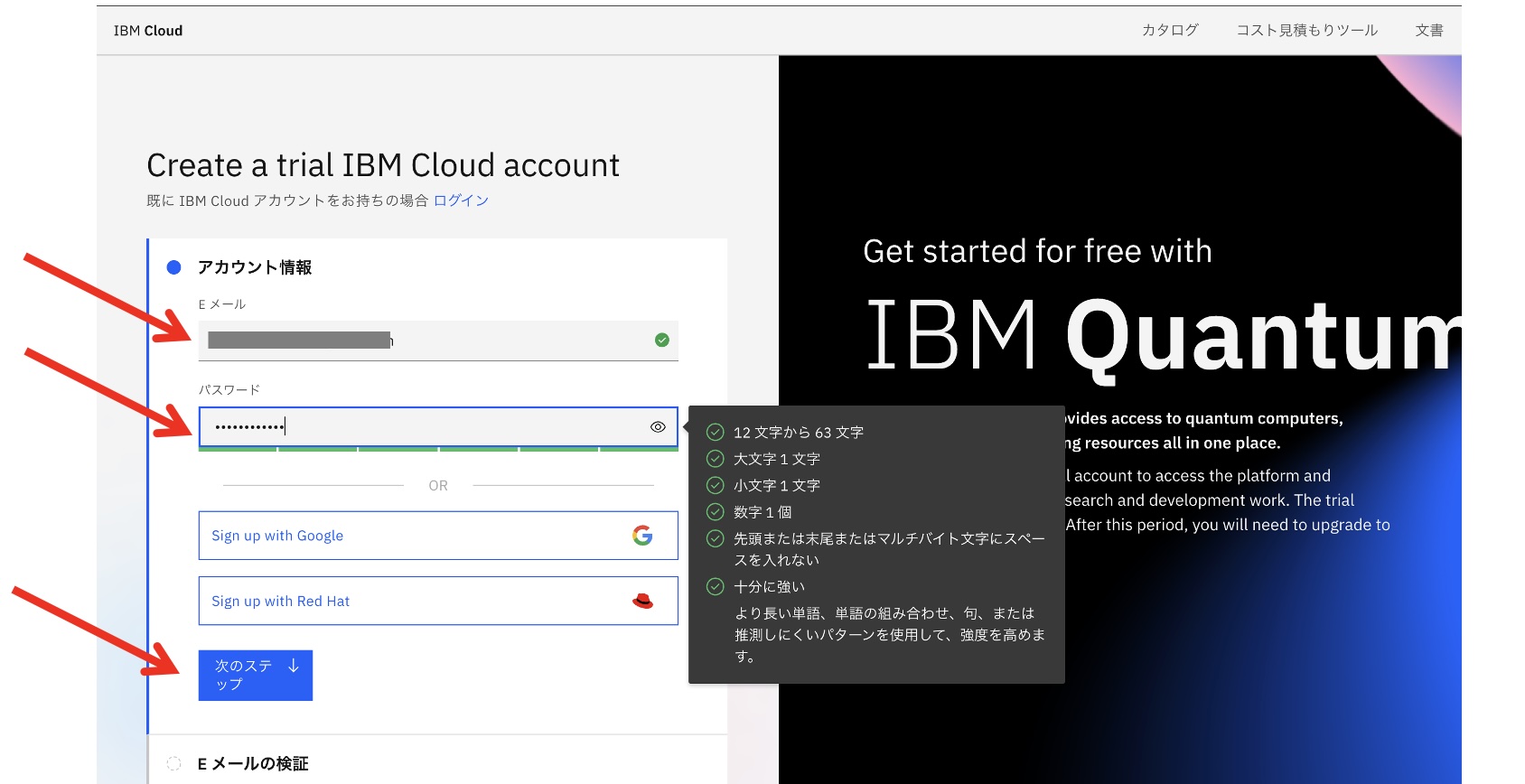The width and height of the screenshot is (1525, 784).
Task: Choose Sign up with Red Hat
Action: click(x=438, y=602)
